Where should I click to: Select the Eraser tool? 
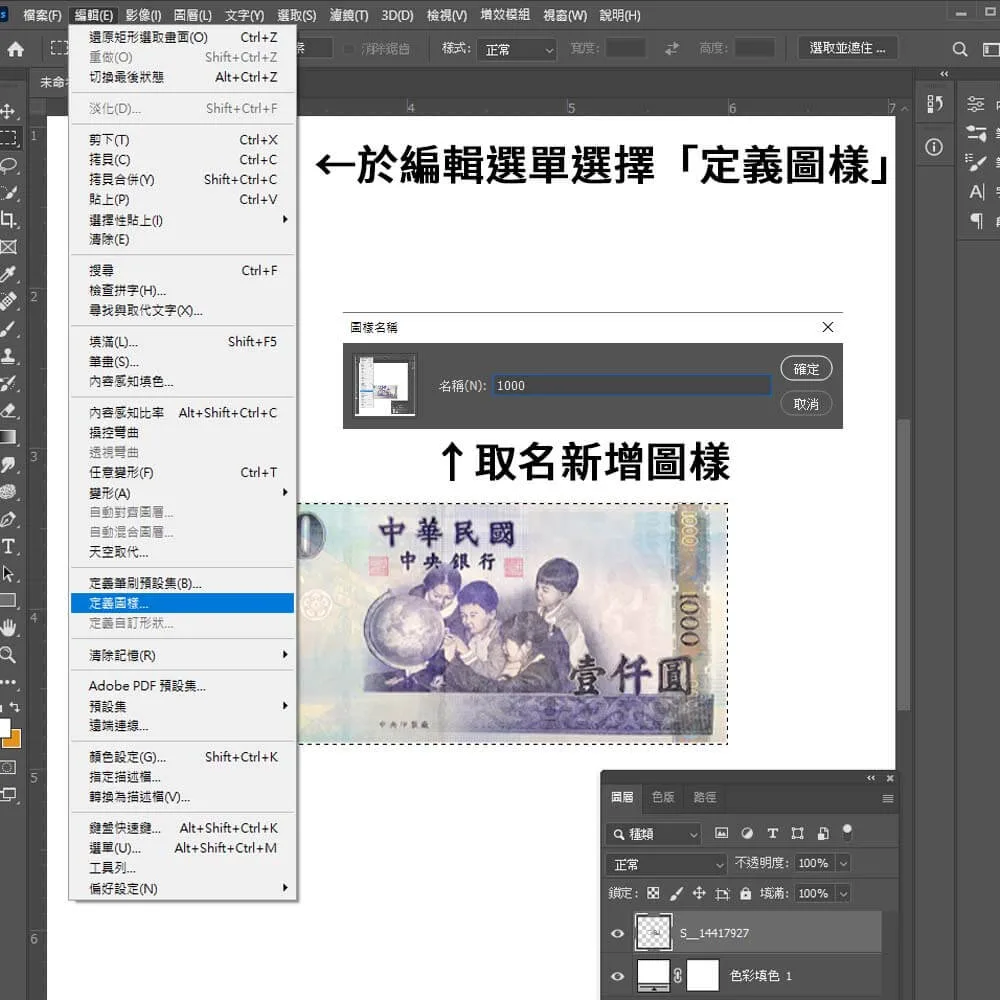8,410
